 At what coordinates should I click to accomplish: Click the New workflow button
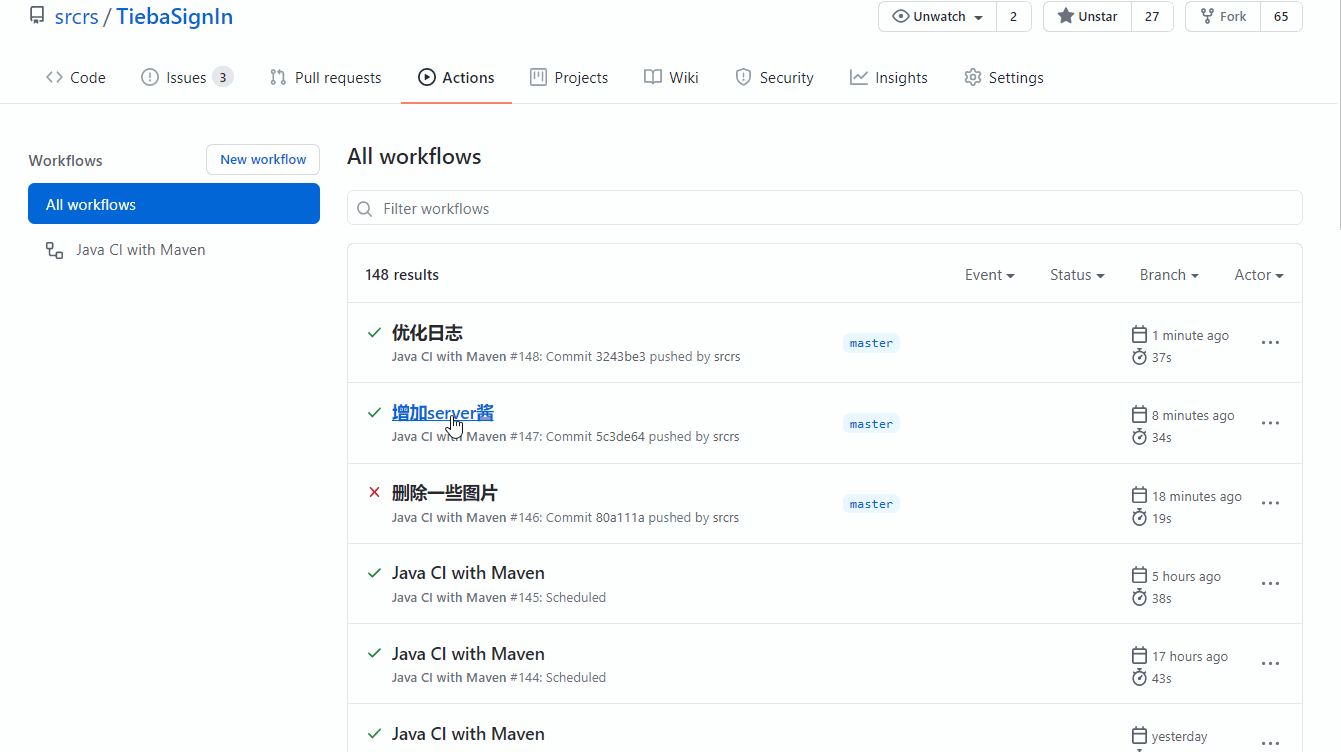(x=263, y=159)
